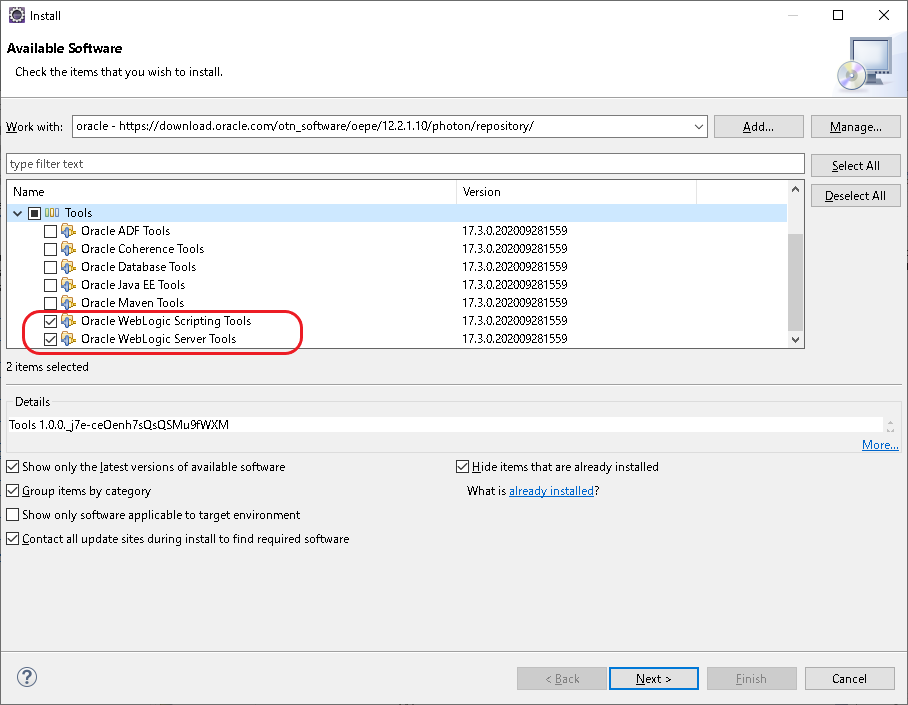This screenshot has height=705, width=908.
Task: Open the Manage... sites button
Action: point(855,127)
